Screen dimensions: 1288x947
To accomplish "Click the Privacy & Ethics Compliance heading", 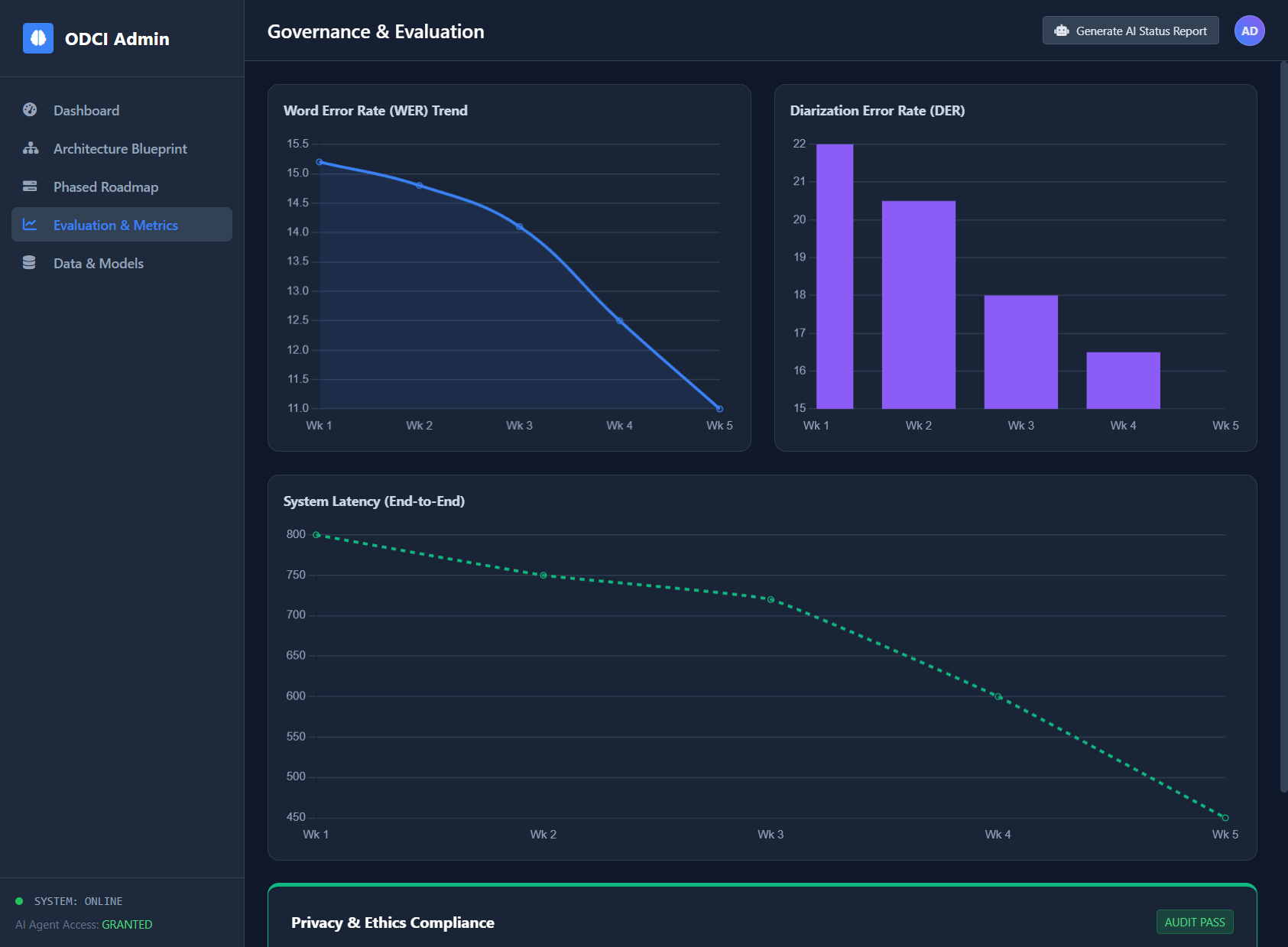I will pyautogui.click(x=392, y=923).
